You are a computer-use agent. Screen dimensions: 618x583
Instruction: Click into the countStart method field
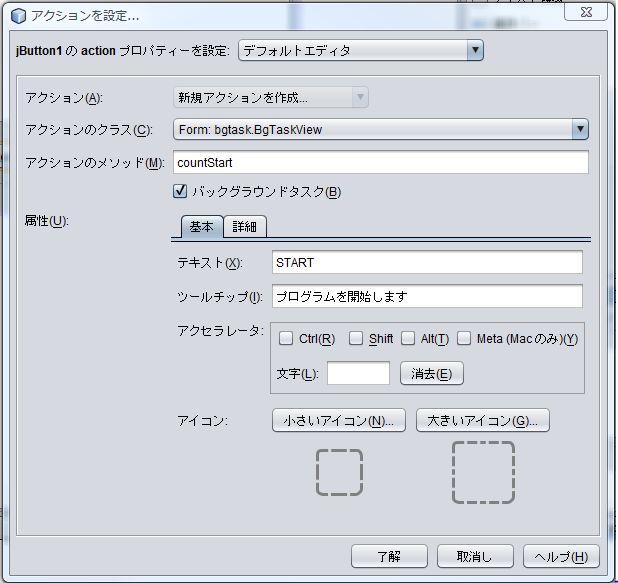coord(380,162)
